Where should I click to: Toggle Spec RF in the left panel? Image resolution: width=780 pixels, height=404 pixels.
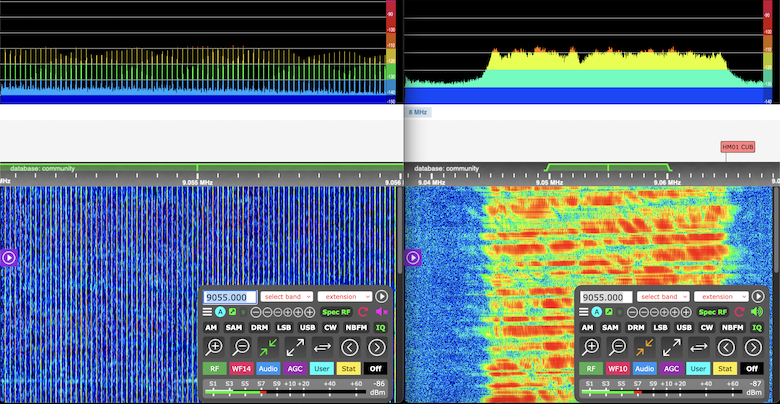(336, 312)
